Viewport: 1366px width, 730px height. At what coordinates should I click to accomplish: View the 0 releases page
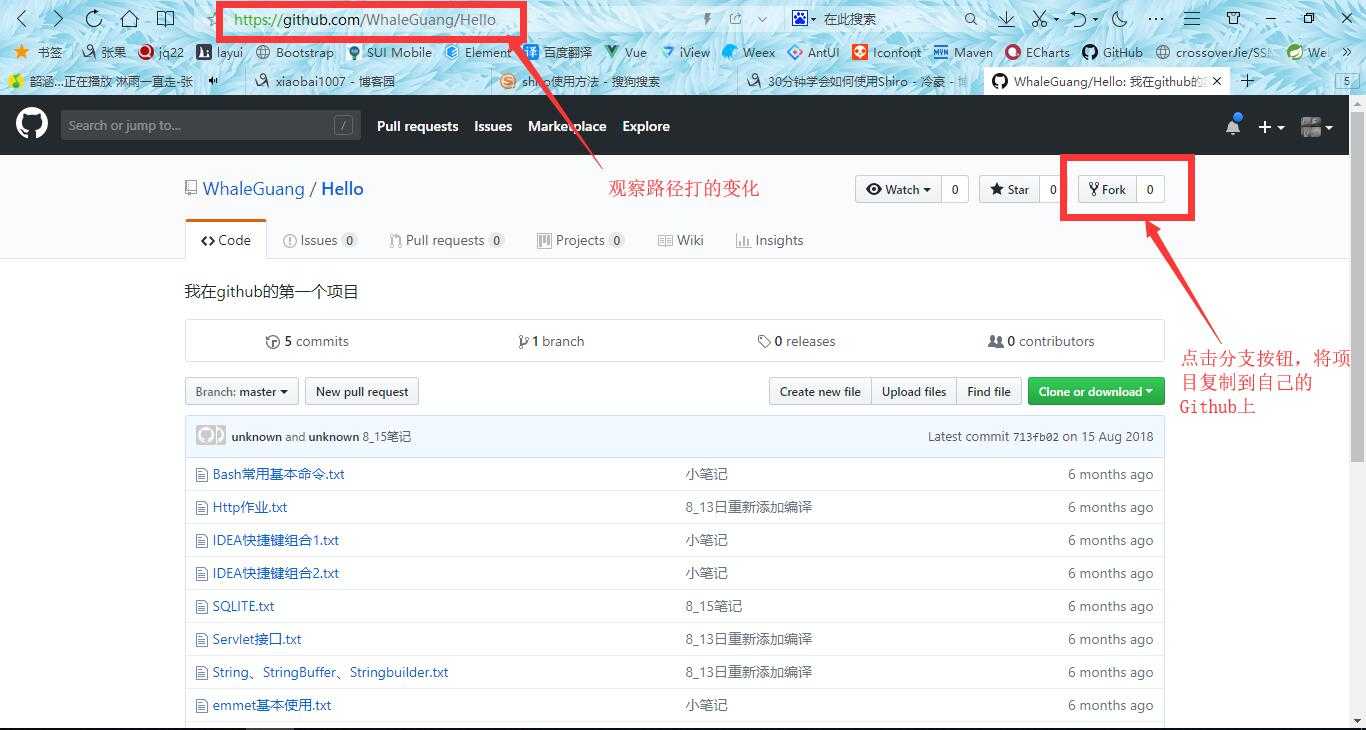point(796,341)
